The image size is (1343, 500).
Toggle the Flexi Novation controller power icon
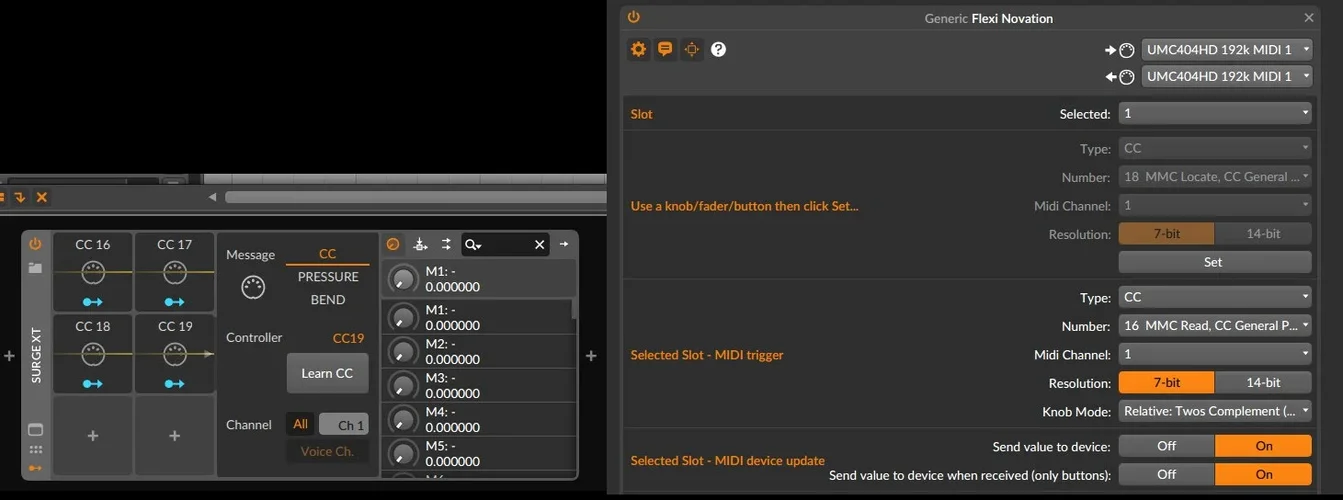633,17
